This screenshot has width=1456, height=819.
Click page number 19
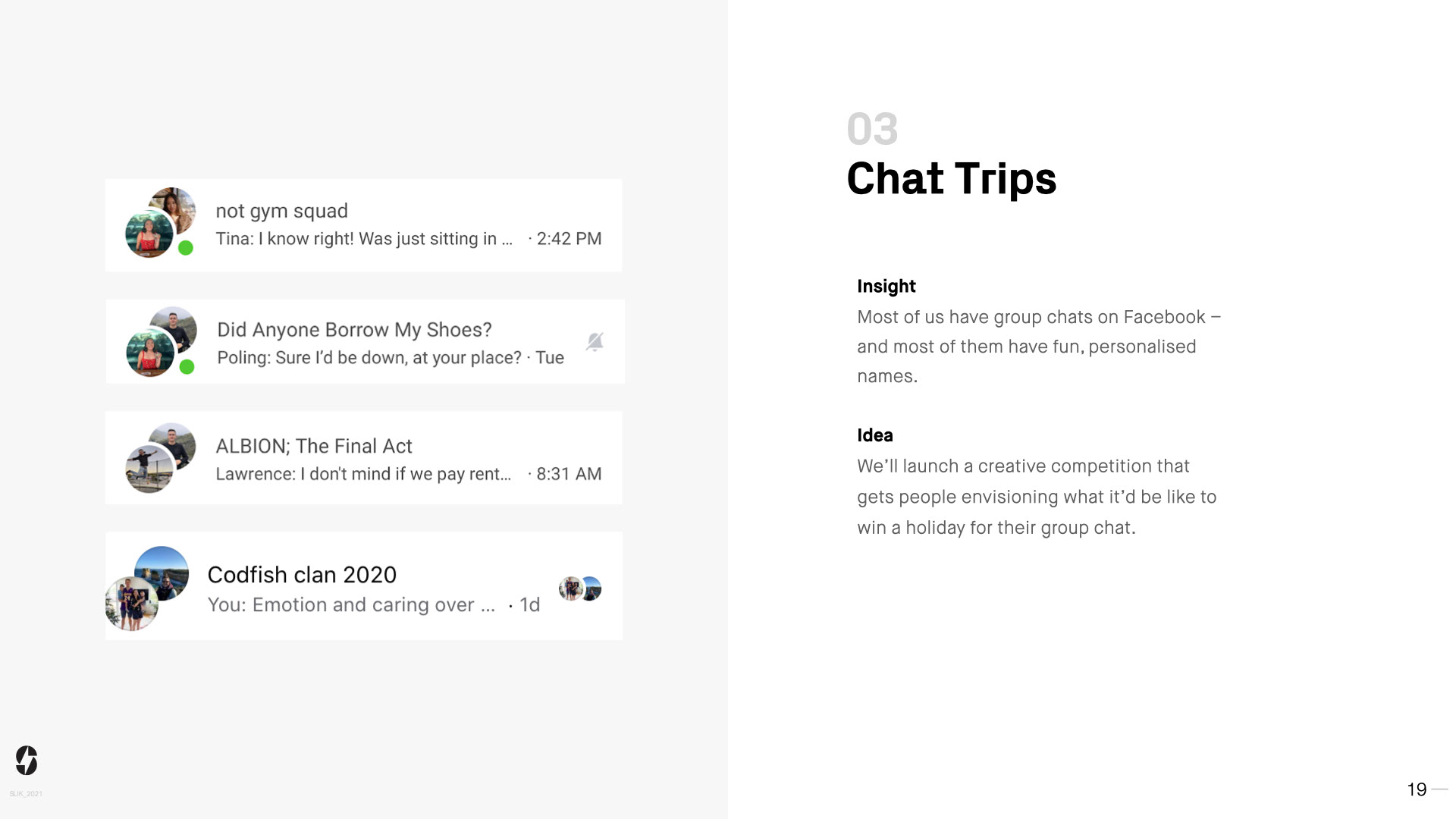pyautogui.click(x=1417, y=789)
